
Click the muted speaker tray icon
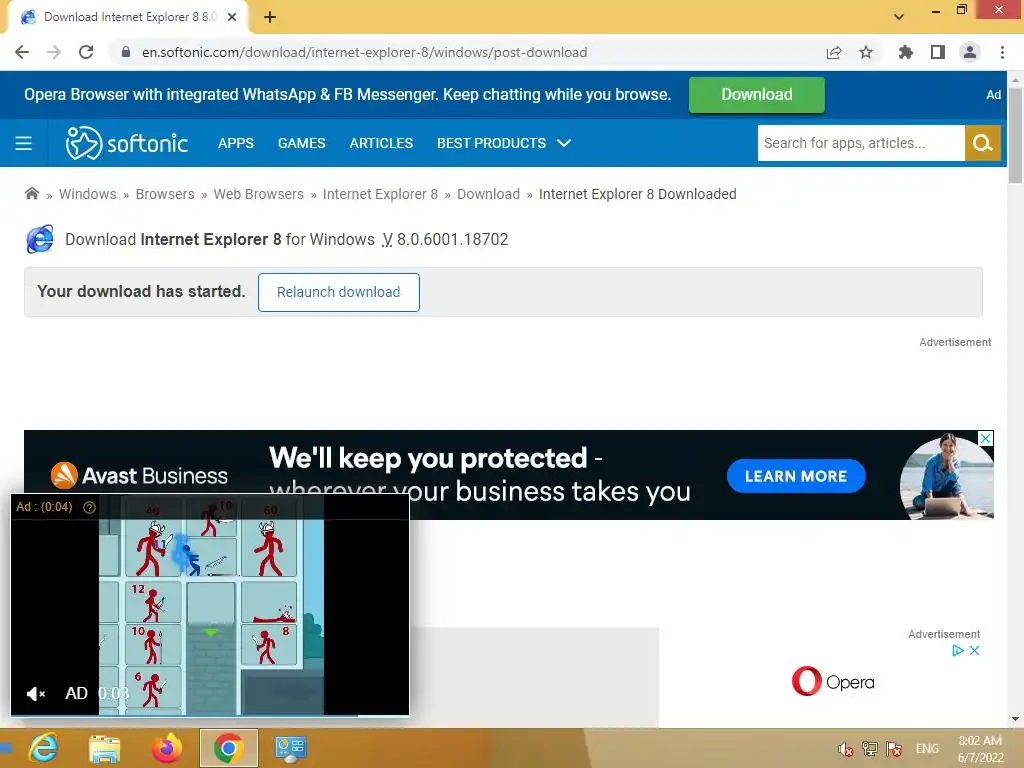tap(846, 749)
